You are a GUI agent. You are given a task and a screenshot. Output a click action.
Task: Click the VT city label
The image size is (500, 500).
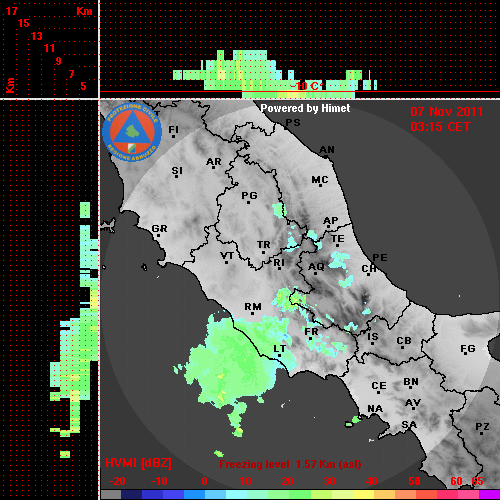pyautogui.click(x=227, y=256)
